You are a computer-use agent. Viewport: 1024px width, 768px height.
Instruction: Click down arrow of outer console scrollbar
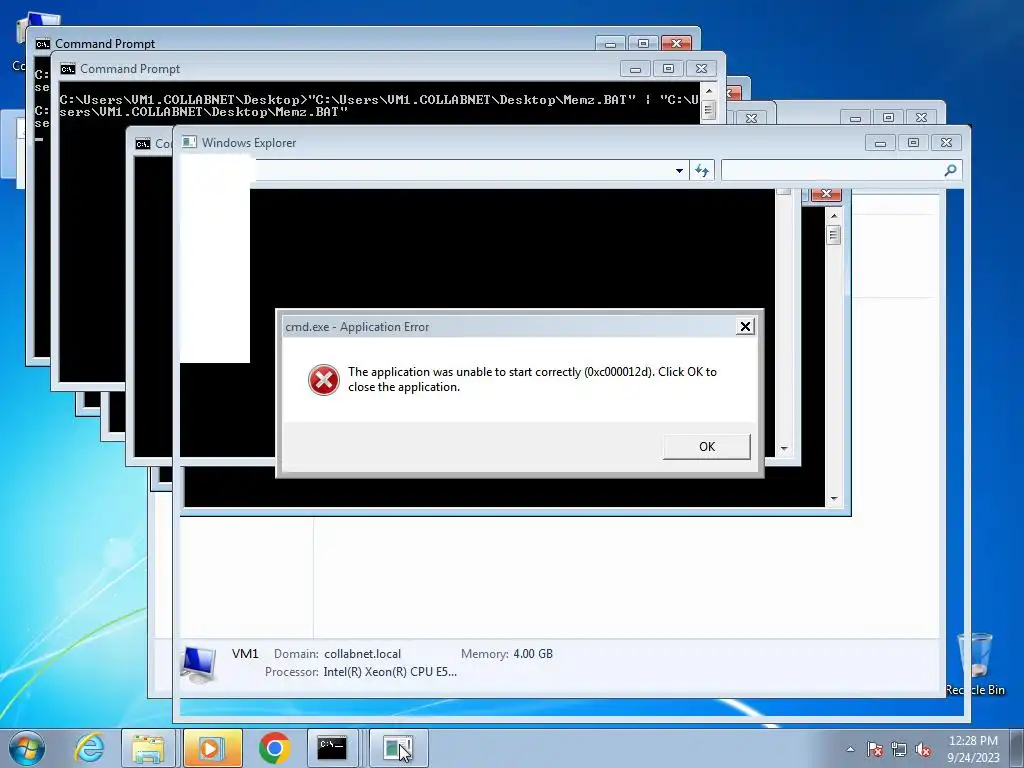[x=833, y=499]
